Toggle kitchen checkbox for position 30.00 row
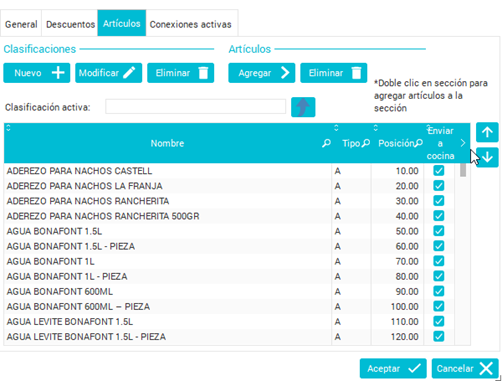The width and height of the screenshot is (502, 381). 439,201
